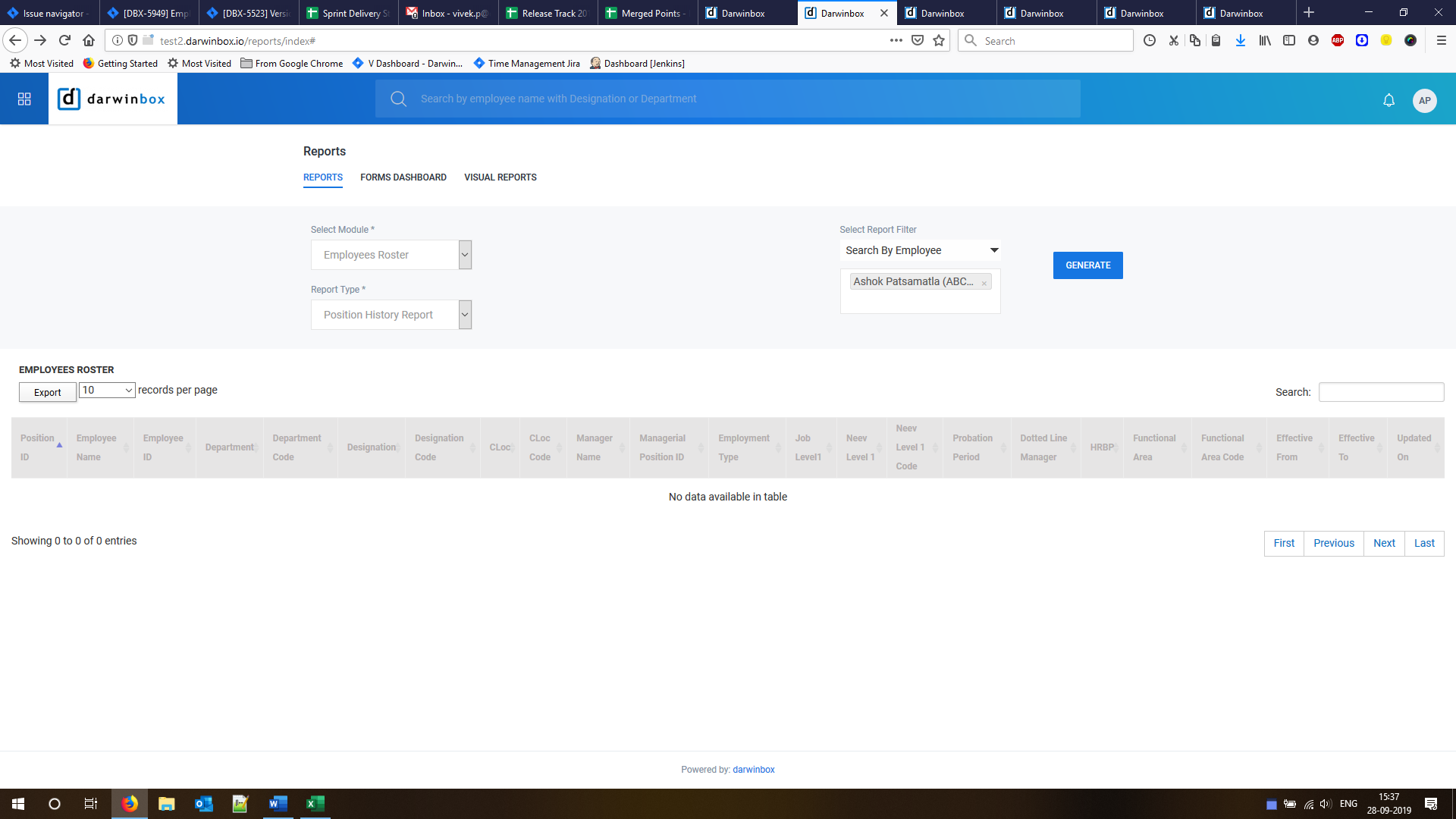Viewport: 1456px width, 819px height.
Task: Open the apps grid menu icon
Action: click(24, 99)
